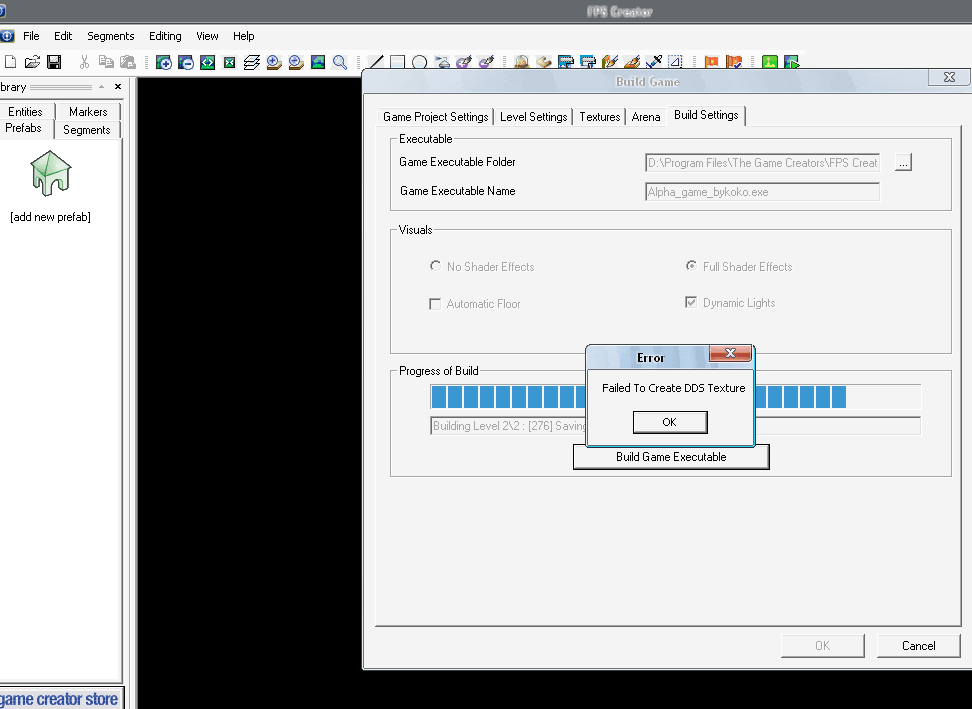Click the blue paint roller icon with black handle
972x709 pixels.
coord(565,62)
